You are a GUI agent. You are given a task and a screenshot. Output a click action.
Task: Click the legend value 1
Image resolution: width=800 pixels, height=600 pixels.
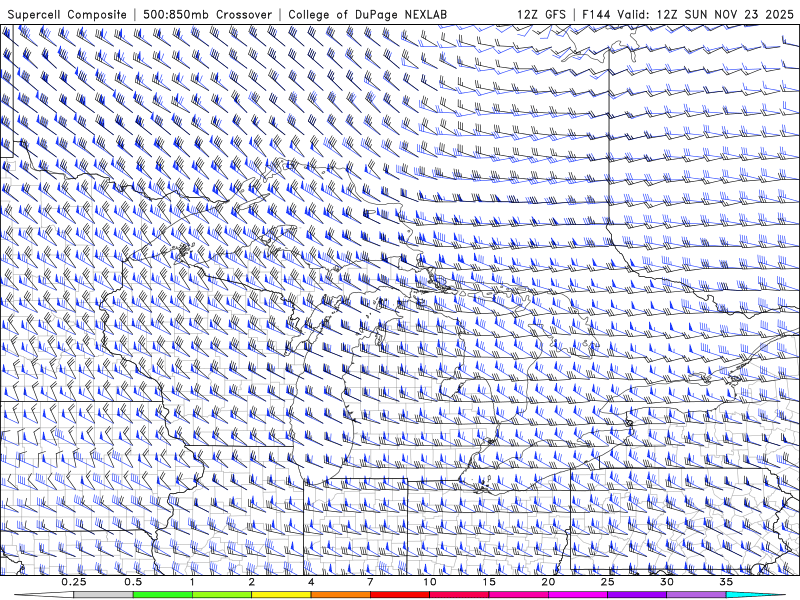point(192,582)
